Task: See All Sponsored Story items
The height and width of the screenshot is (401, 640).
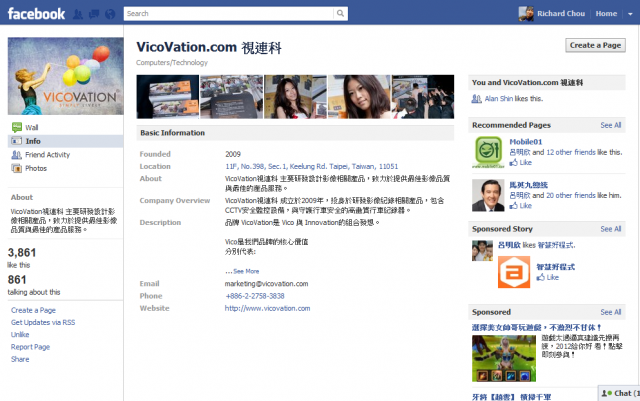Action: point(611,229)
